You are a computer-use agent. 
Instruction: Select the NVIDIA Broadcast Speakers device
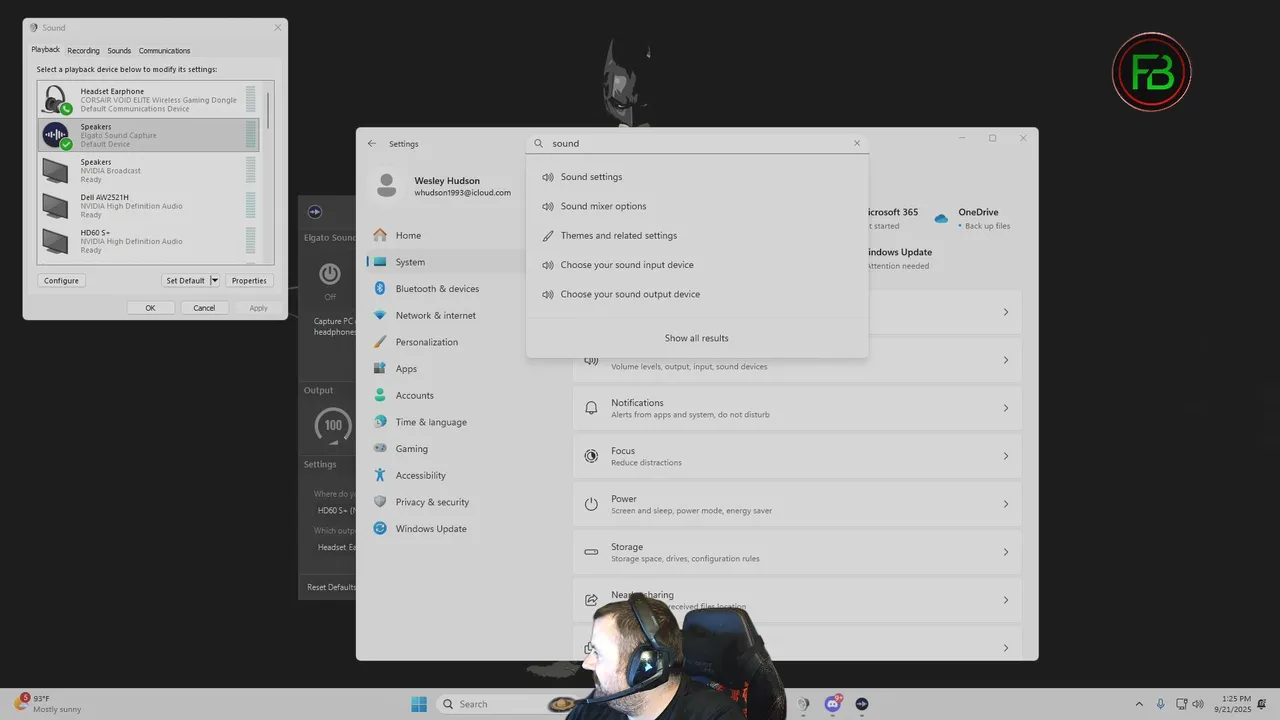(148, 170)
